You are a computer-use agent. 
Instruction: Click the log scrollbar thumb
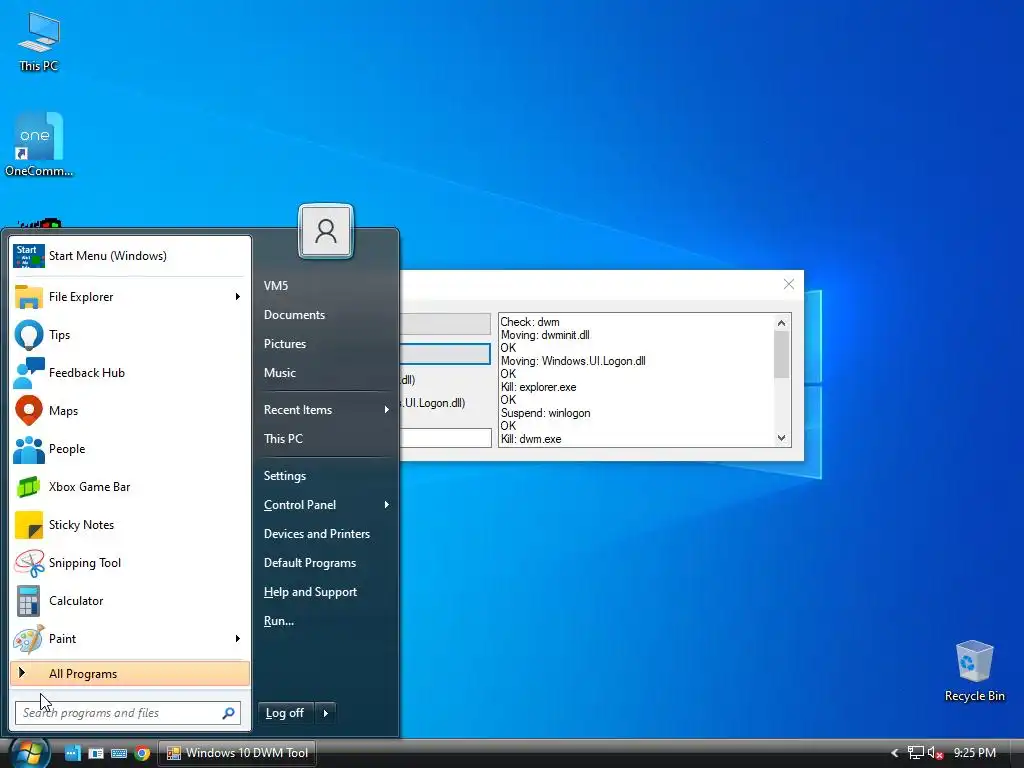pos(781,355)
